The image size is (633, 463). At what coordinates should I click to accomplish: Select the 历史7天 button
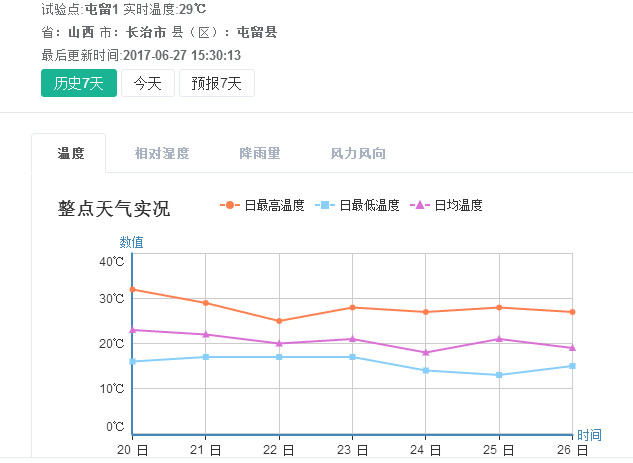79,83
